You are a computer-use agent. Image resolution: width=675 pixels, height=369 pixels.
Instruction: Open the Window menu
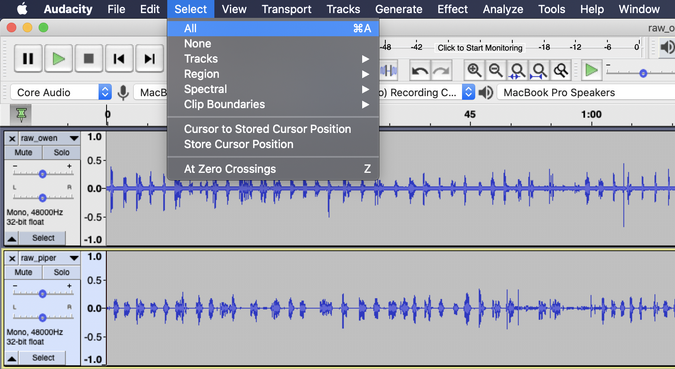coord(639,9)
